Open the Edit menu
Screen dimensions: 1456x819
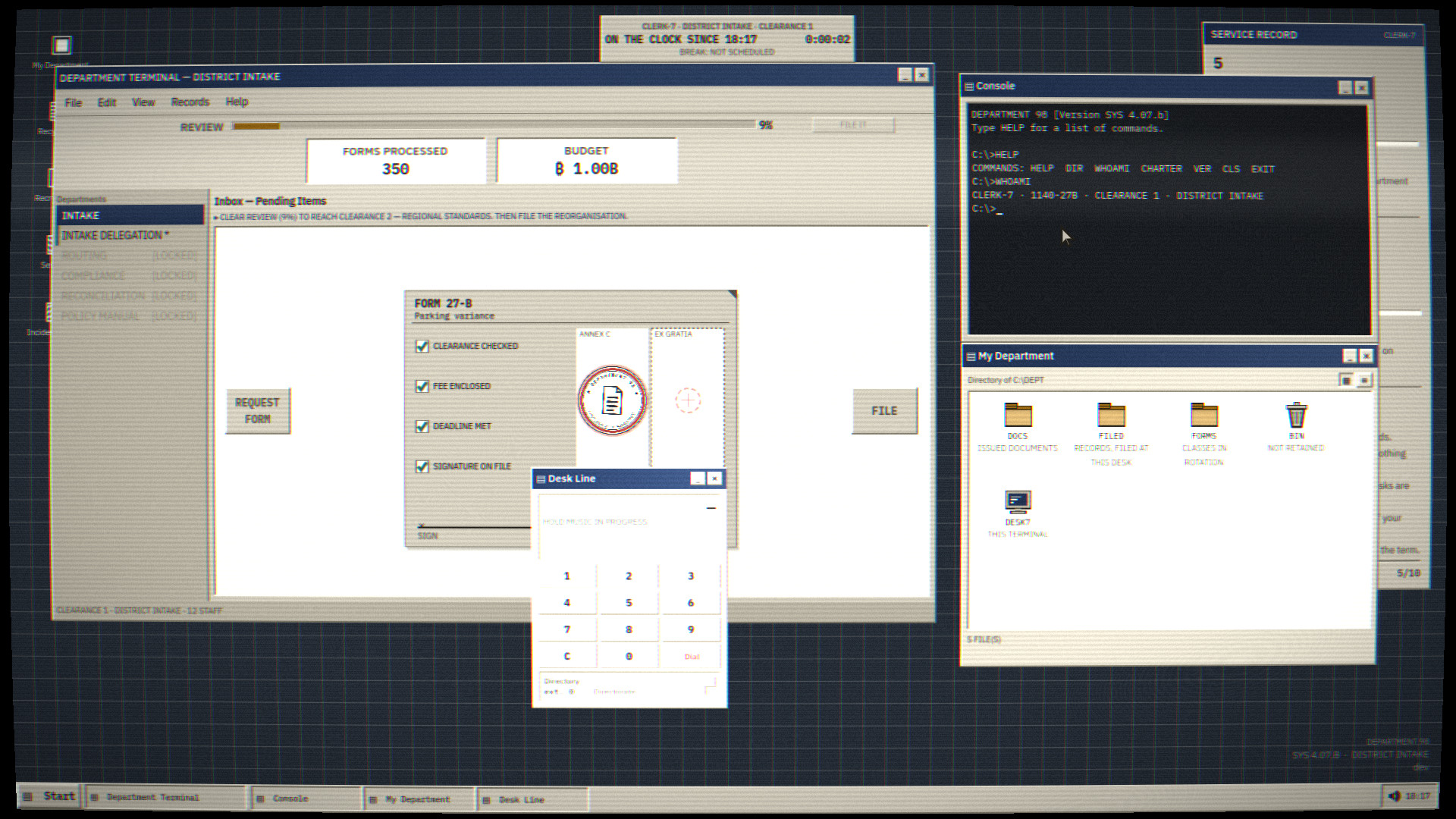coord(107,102)
